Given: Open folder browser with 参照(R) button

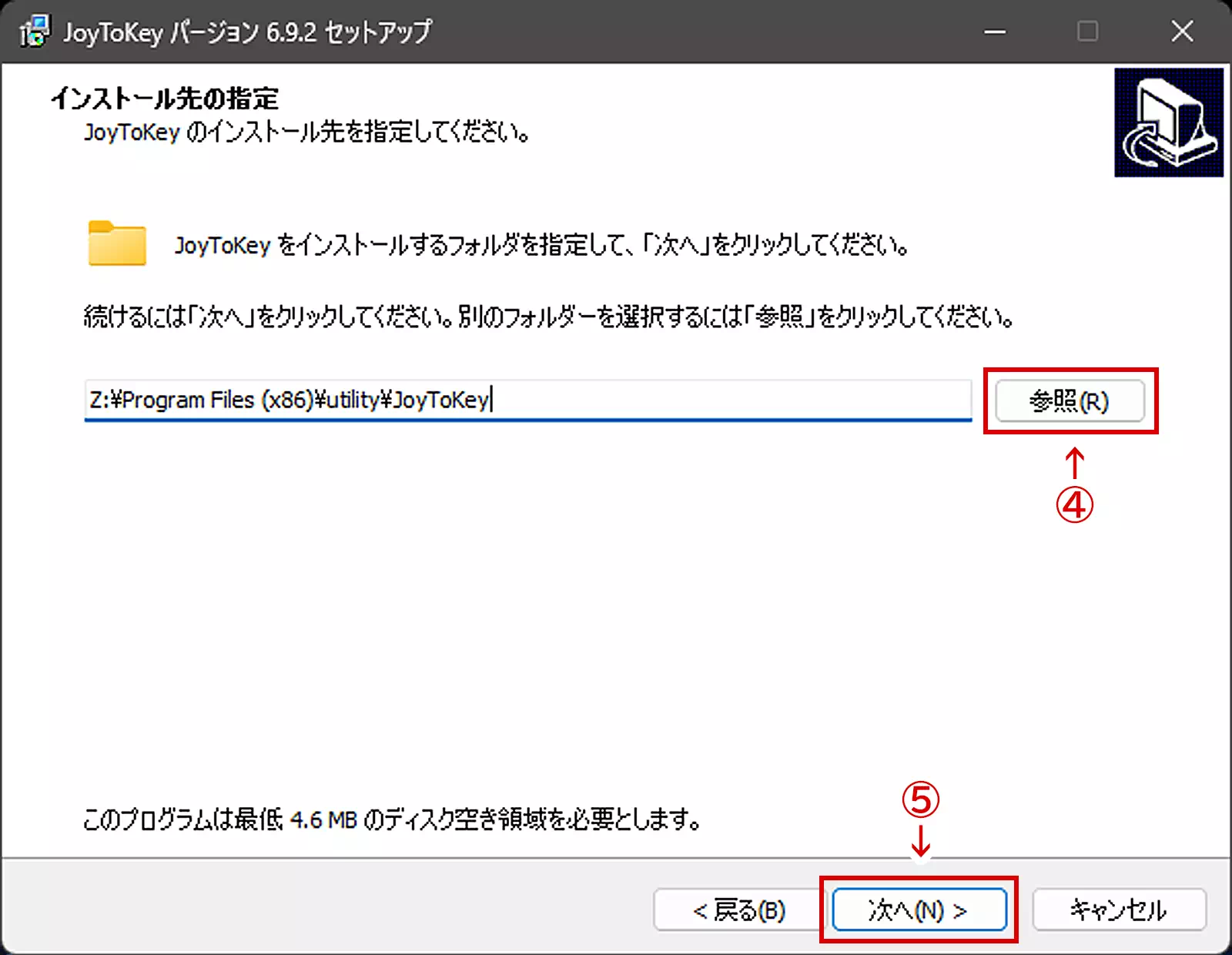Looking at the screenshot, I should 1070,401.
